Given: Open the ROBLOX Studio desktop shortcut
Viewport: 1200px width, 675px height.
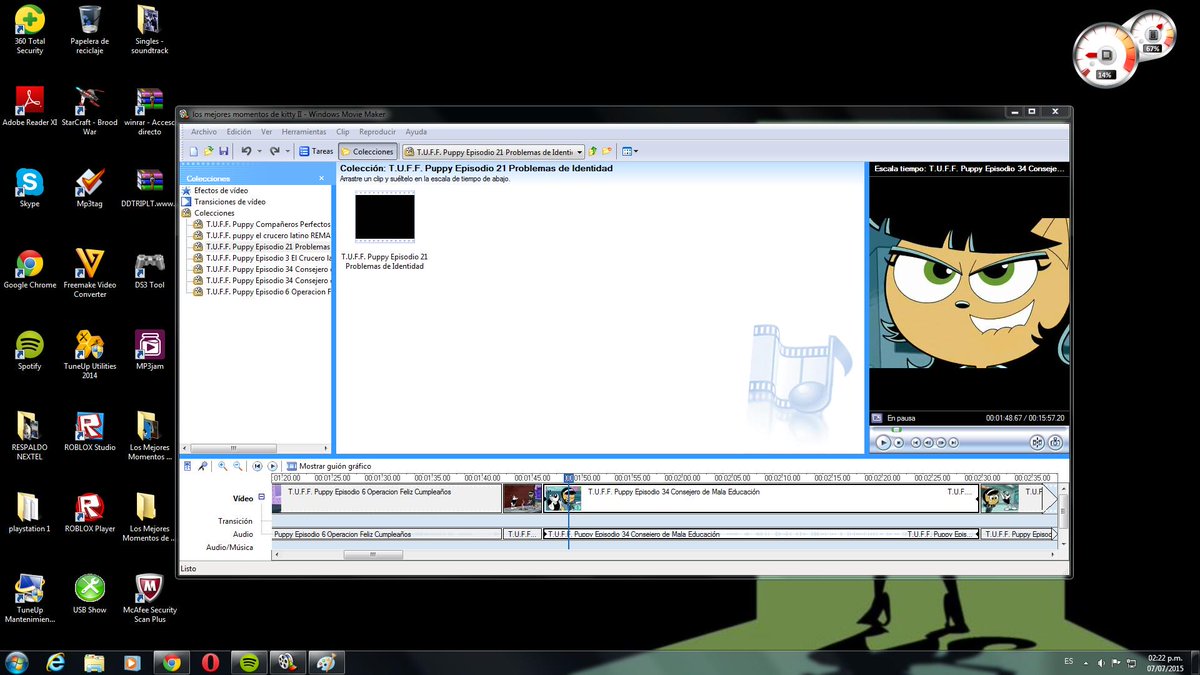Looking at the screenshot, I should 90,432.
